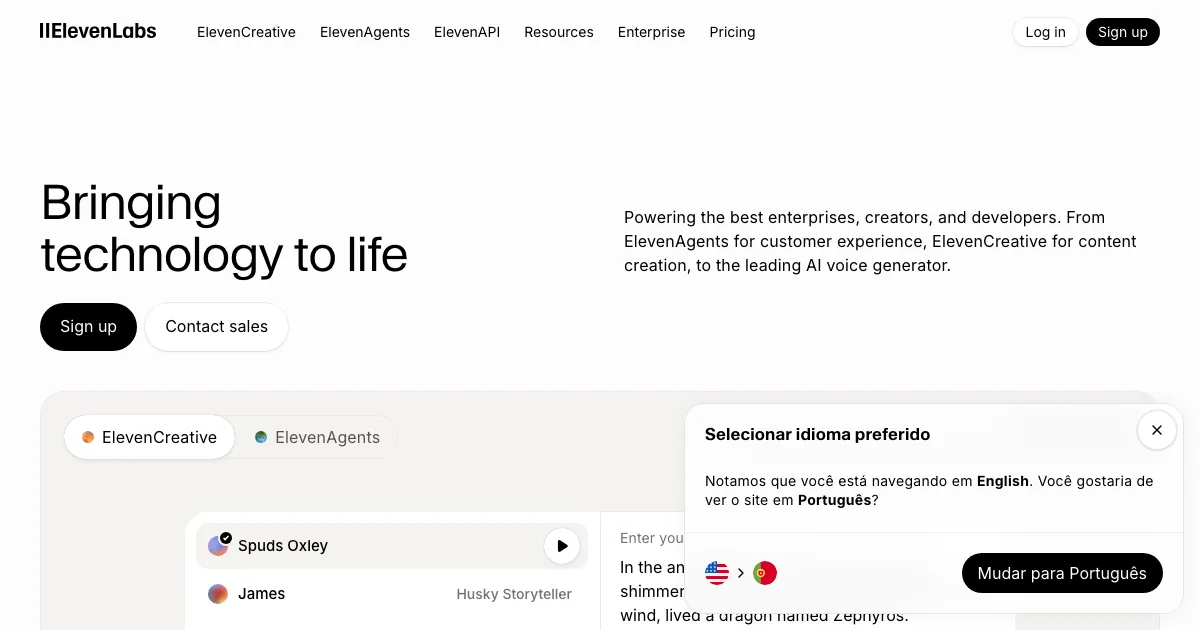The image size is (1200, 630).
Task: Go to the Pricing page
Action: (x=733, y=32)
